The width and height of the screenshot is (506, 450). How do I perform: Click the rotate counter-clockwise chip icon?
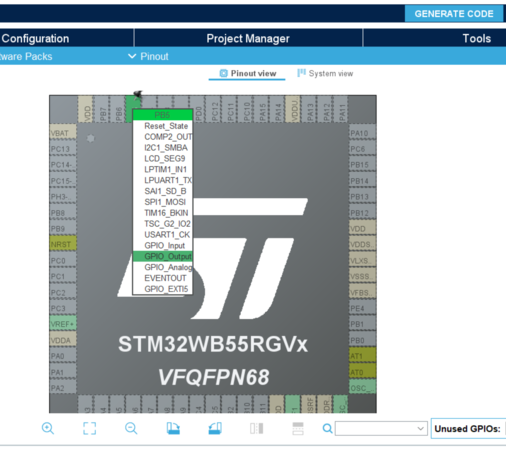215,428
